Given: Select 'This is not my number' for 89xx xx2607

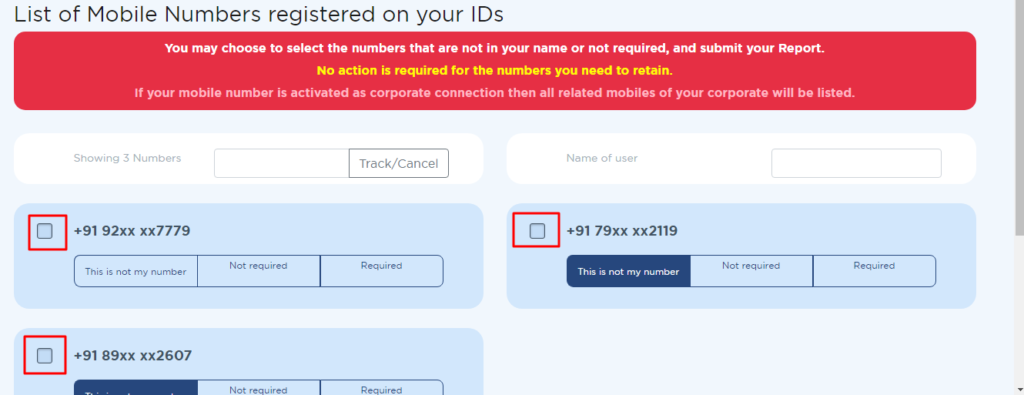Looking at the screenshot, I should [x=136, y=388].
